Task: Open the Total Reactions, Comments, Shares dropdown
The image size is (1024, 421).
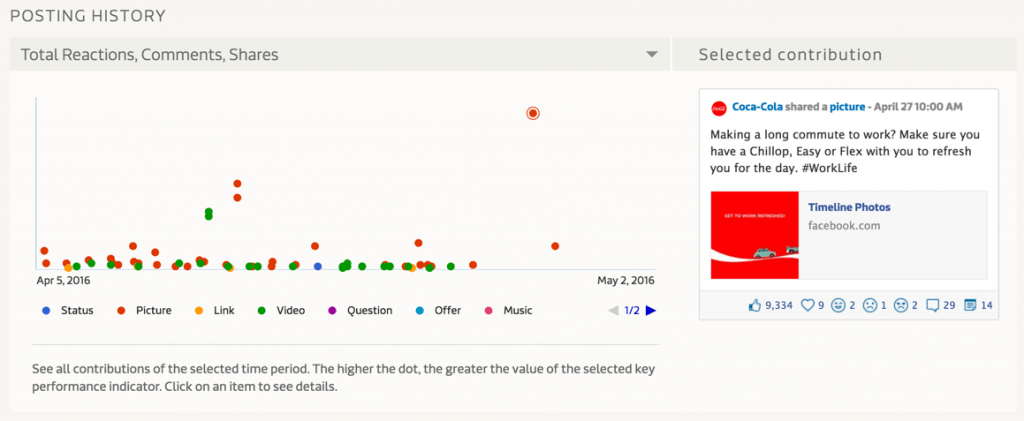Action: (651, 54)
